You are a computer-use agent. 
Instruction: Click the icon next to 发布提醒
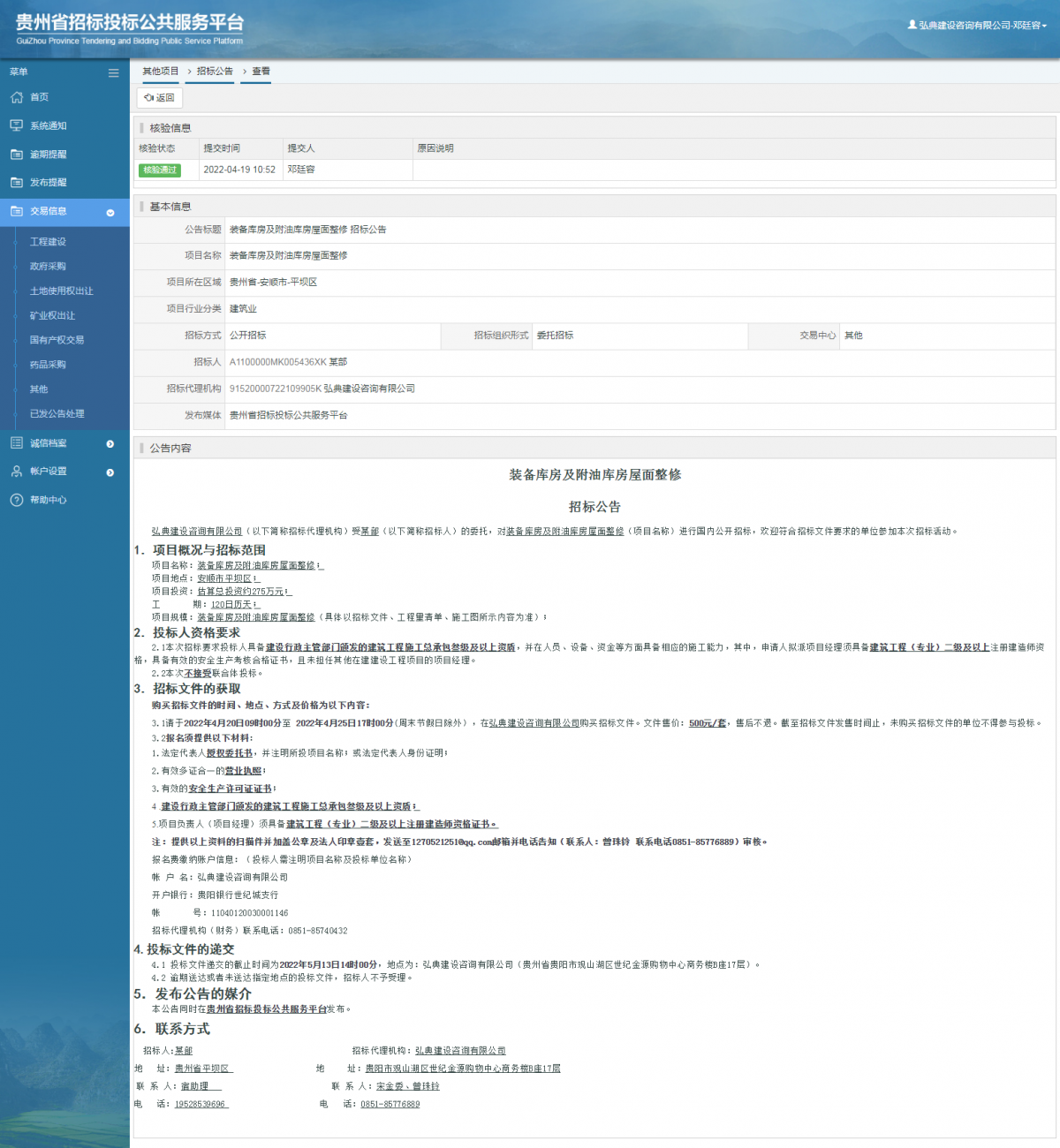(x=16, y=183)
